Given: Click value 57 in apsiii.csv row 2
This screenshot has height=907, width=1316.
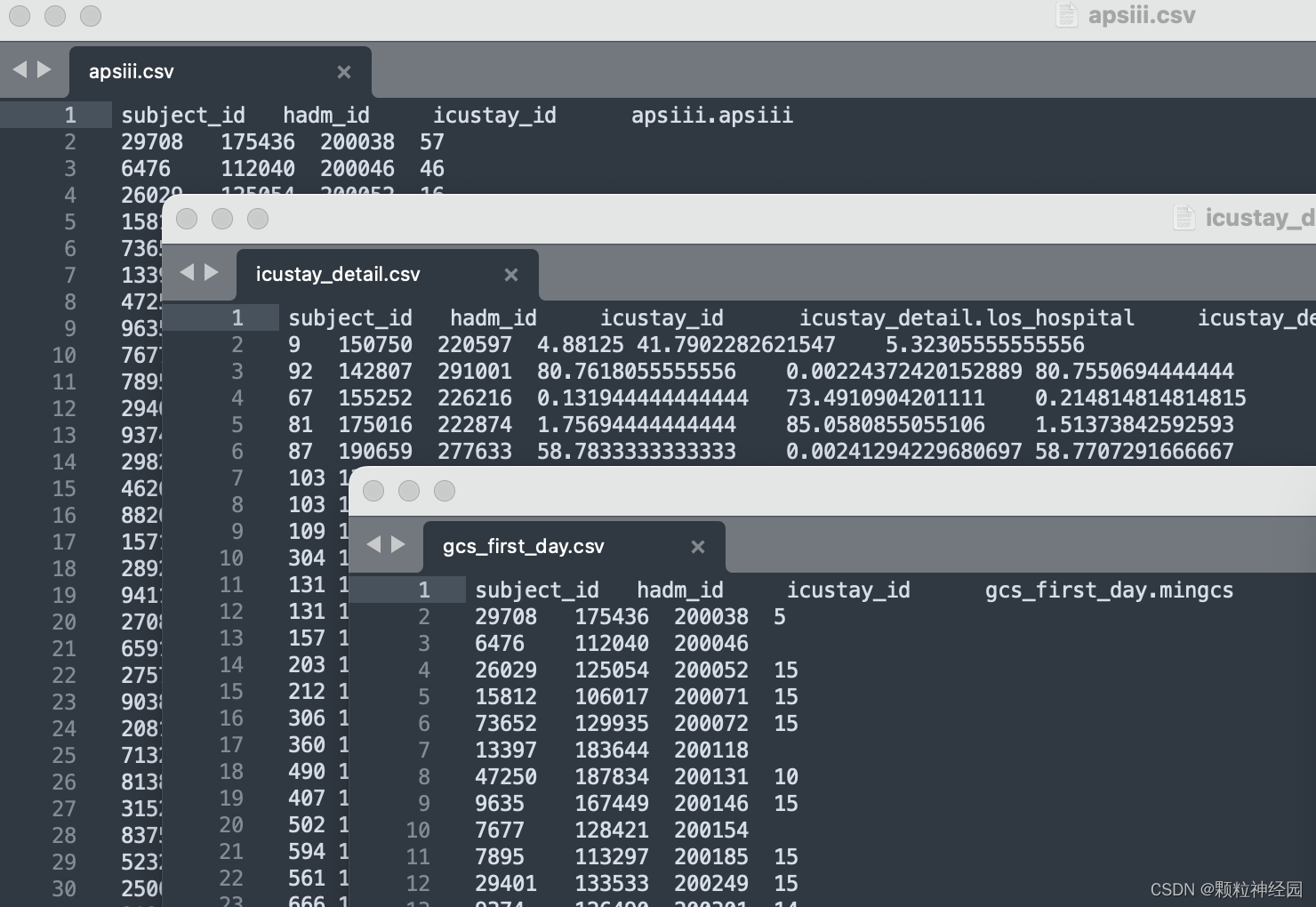Looking at the screenshot, I should click(432, 142).
